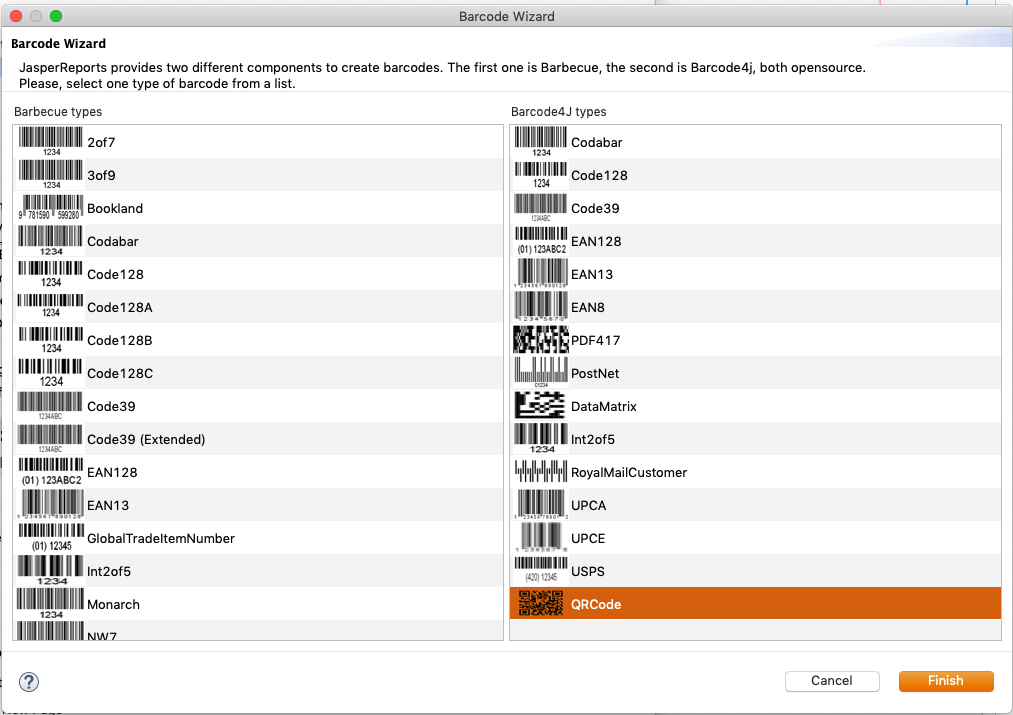Select the Barcode4J EAN128 barcode icon
1013x715 pixels.
[541, 240]
